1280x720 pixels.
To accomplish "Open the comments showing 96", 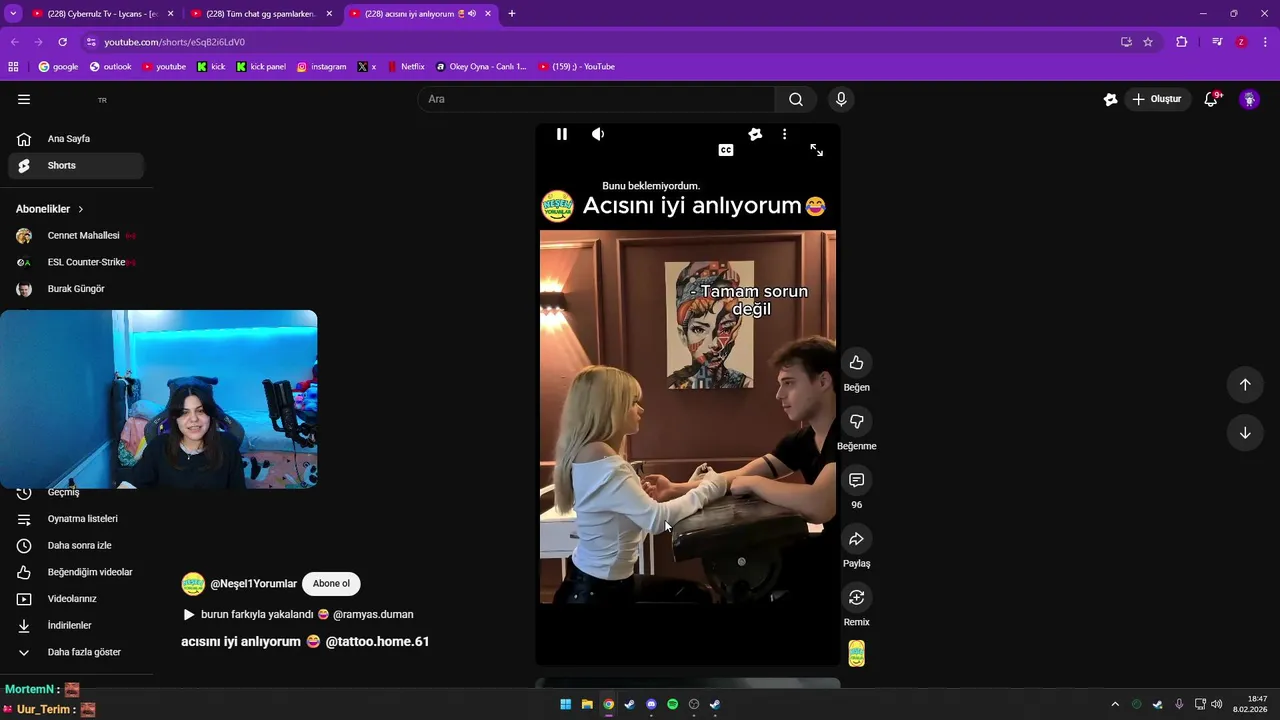I will pyautogui.click(x=856, y=480).
